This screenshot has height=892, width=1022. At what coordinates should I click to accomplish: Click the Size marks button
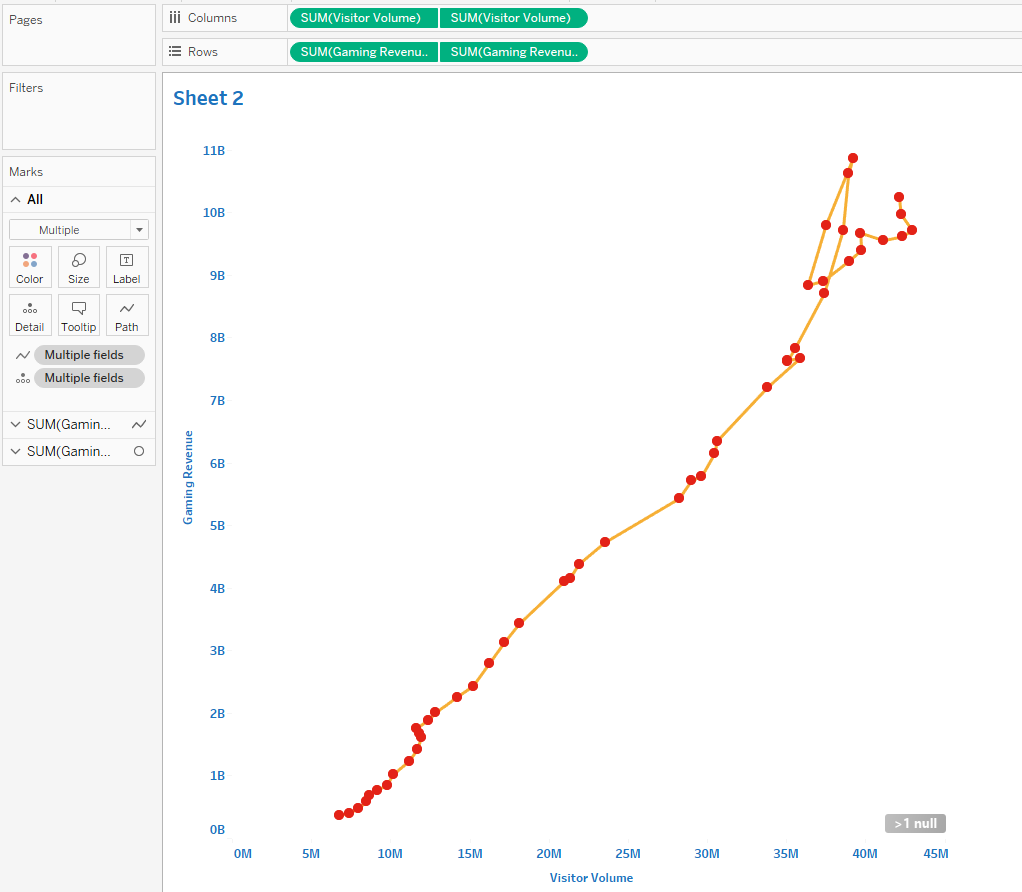click(x=79, y=267)
